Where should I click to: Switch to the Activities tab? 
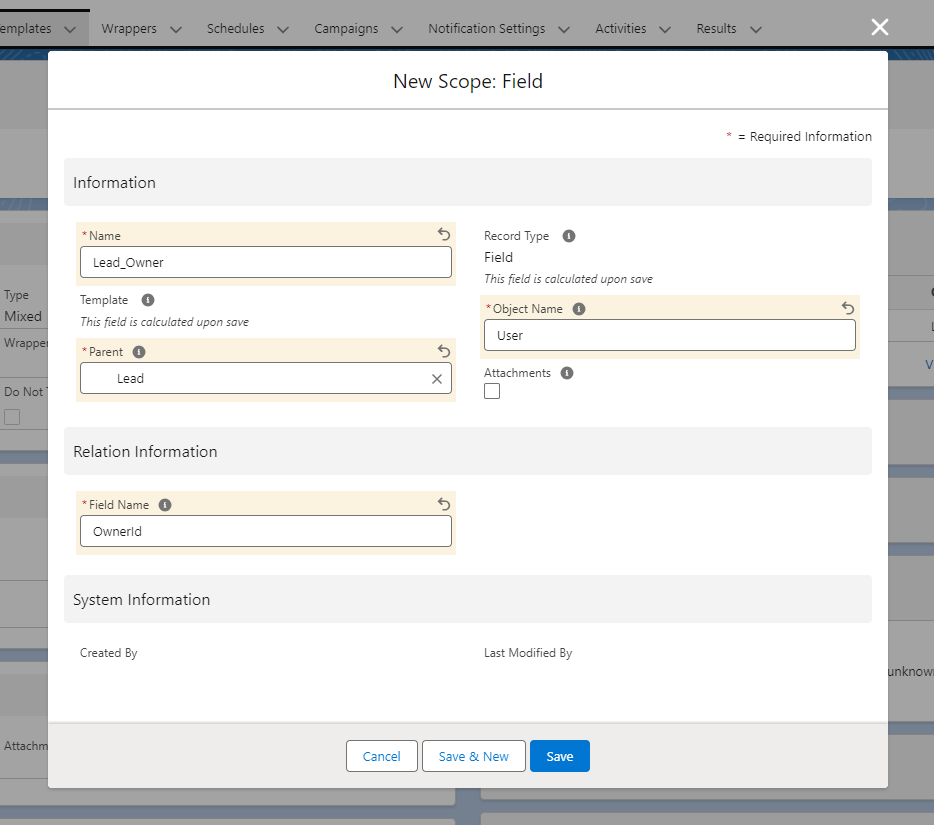[620, 29]
